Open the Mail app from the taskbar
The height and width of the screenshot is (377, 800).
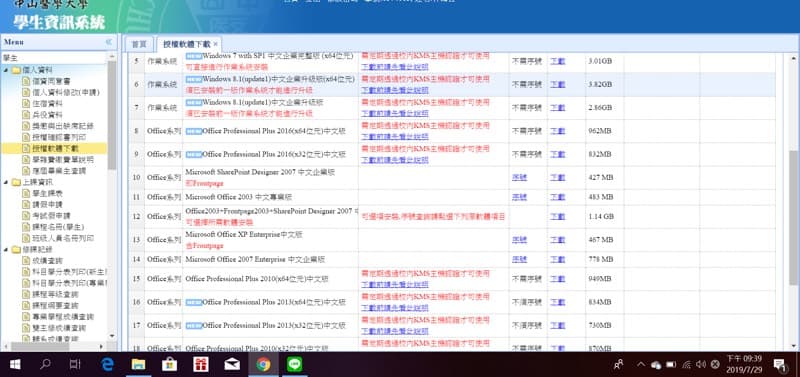[232, 364]
